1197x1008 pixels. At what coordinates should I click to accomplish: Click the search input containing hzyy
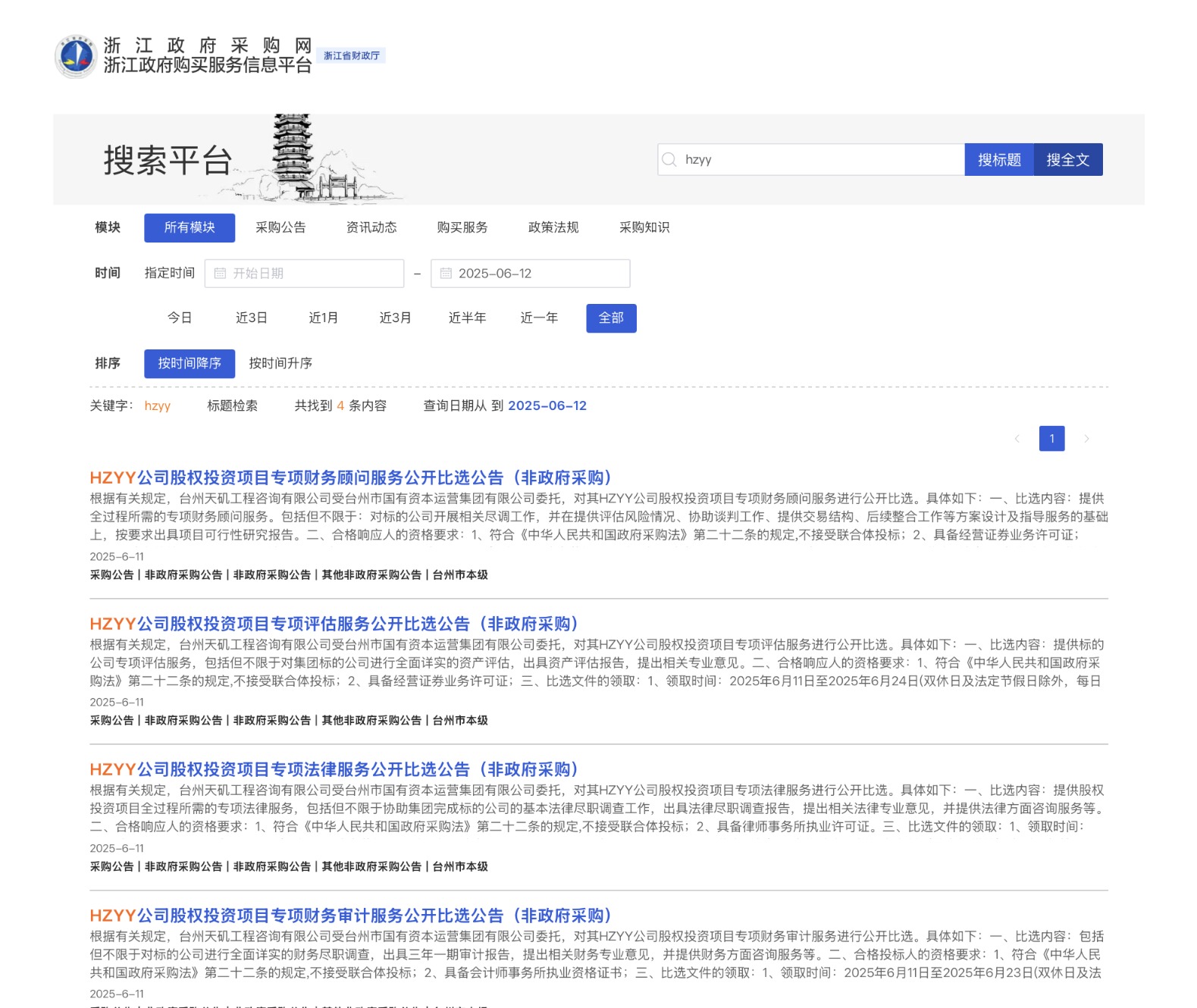tap(819, 160)
